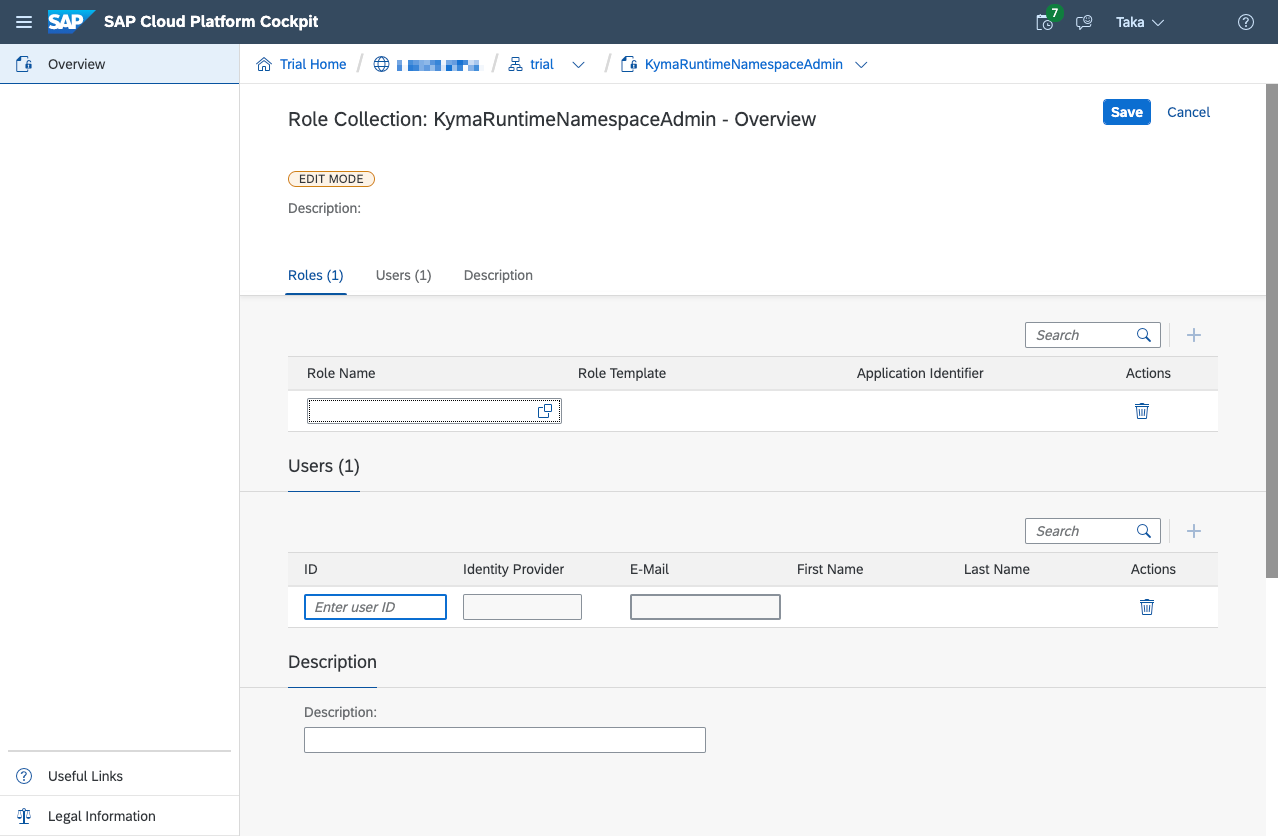1278x836 pixels.
Task: Click the Roles search magnifier icon
Action: (x=1145, y=335)
